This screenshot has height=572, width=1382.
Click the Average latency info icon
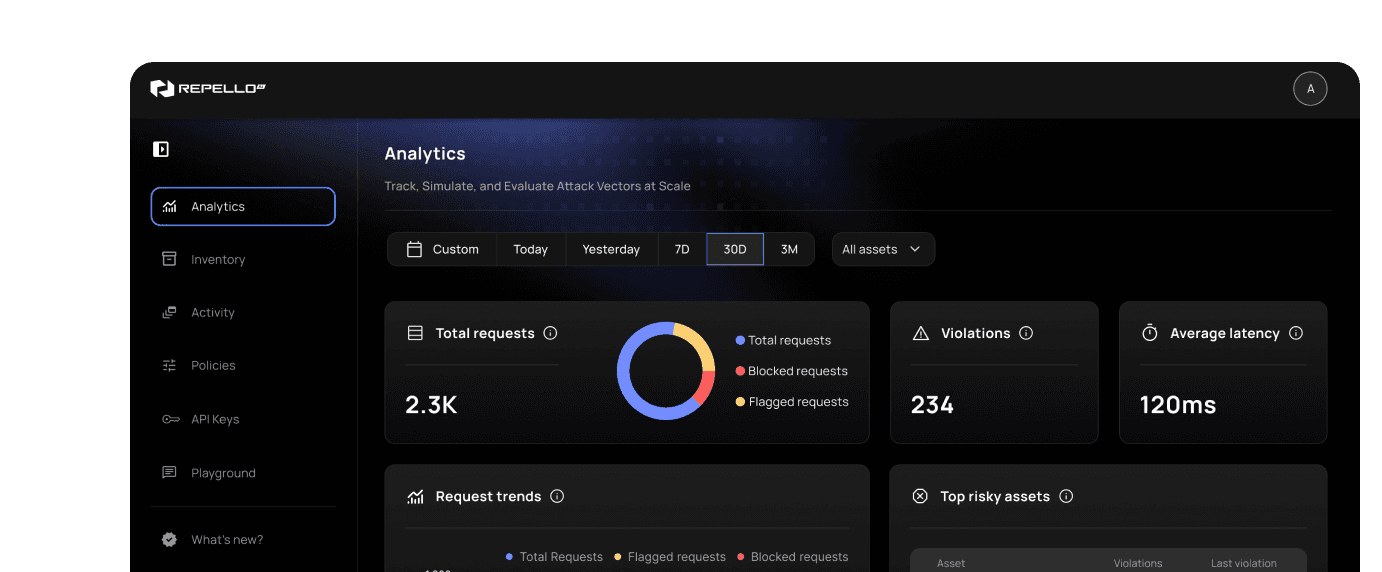[1296, 334]
